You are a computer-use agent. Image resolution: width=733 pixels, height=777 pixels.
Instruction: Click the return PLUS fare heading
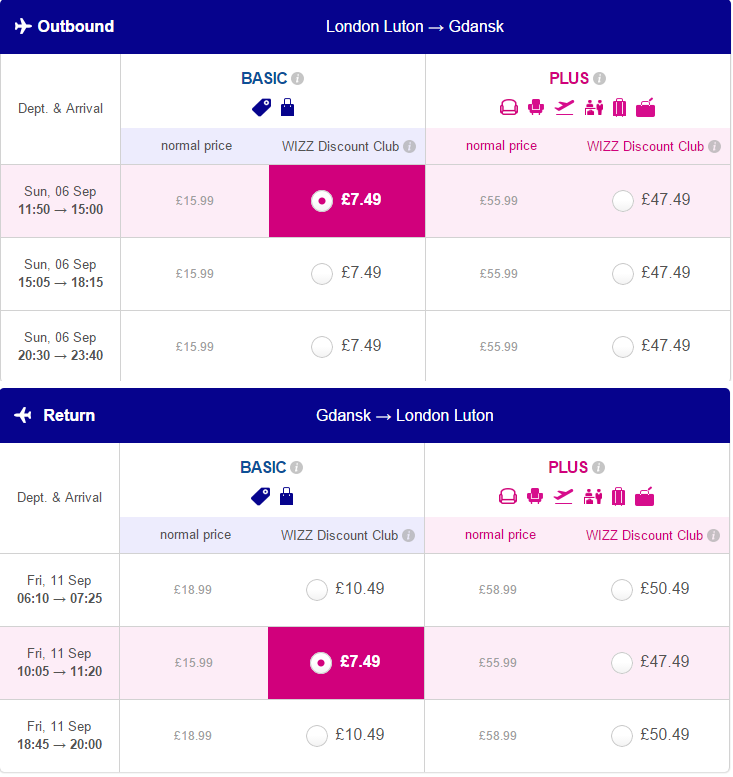(568, 467)
